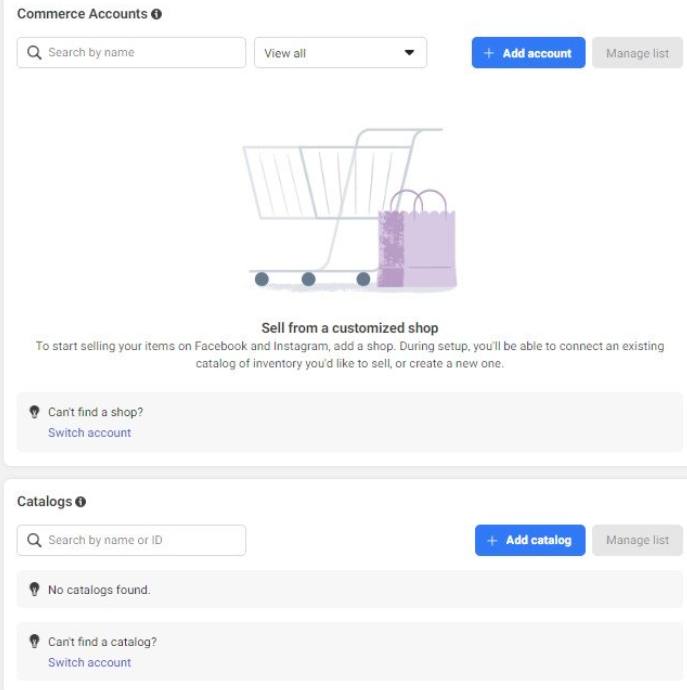Click the plus icon on Add catalog

492,540
